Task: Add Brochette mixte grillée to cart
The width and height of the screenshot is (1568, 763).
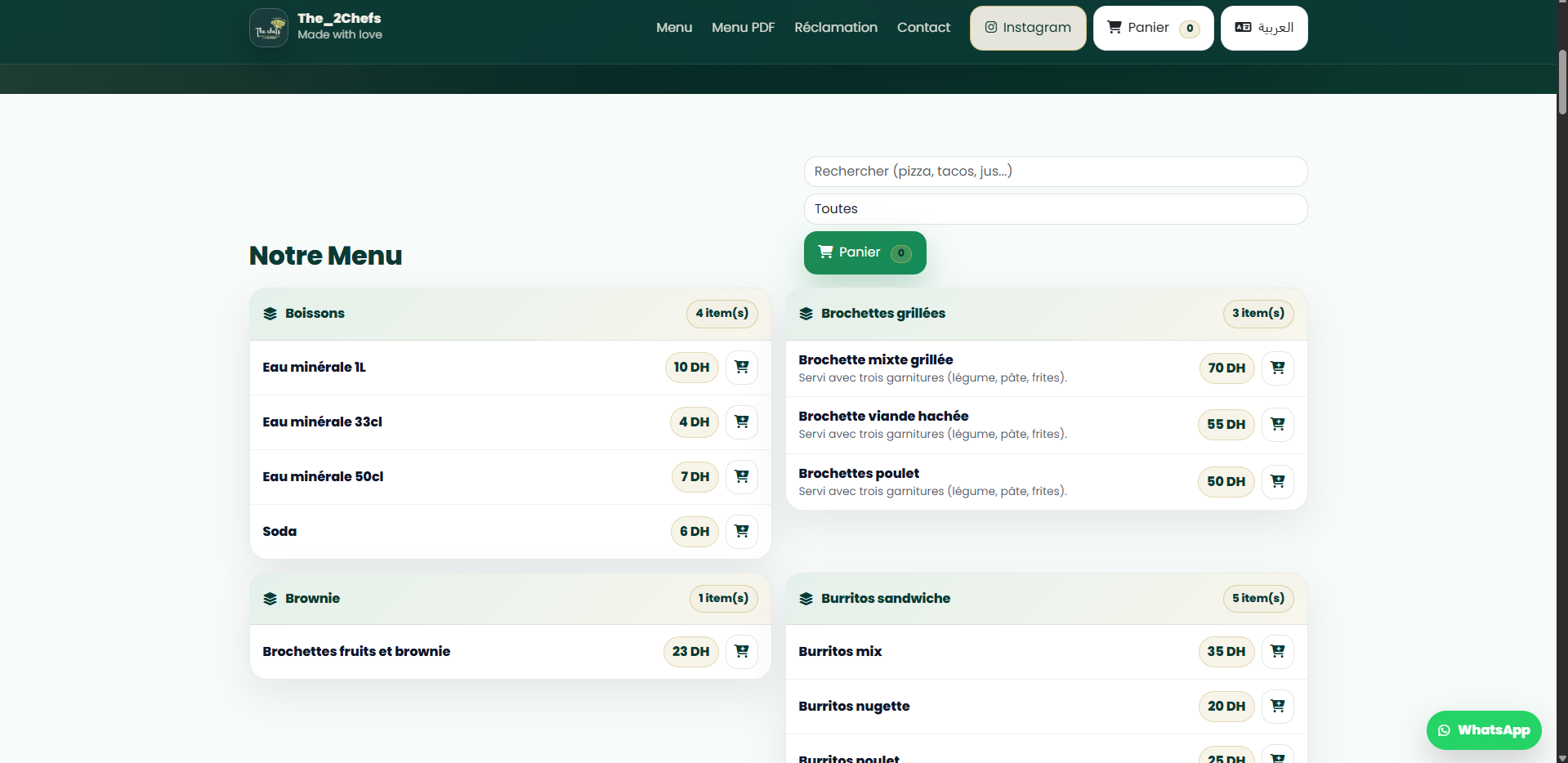Action: click(x=1277, y=368)
